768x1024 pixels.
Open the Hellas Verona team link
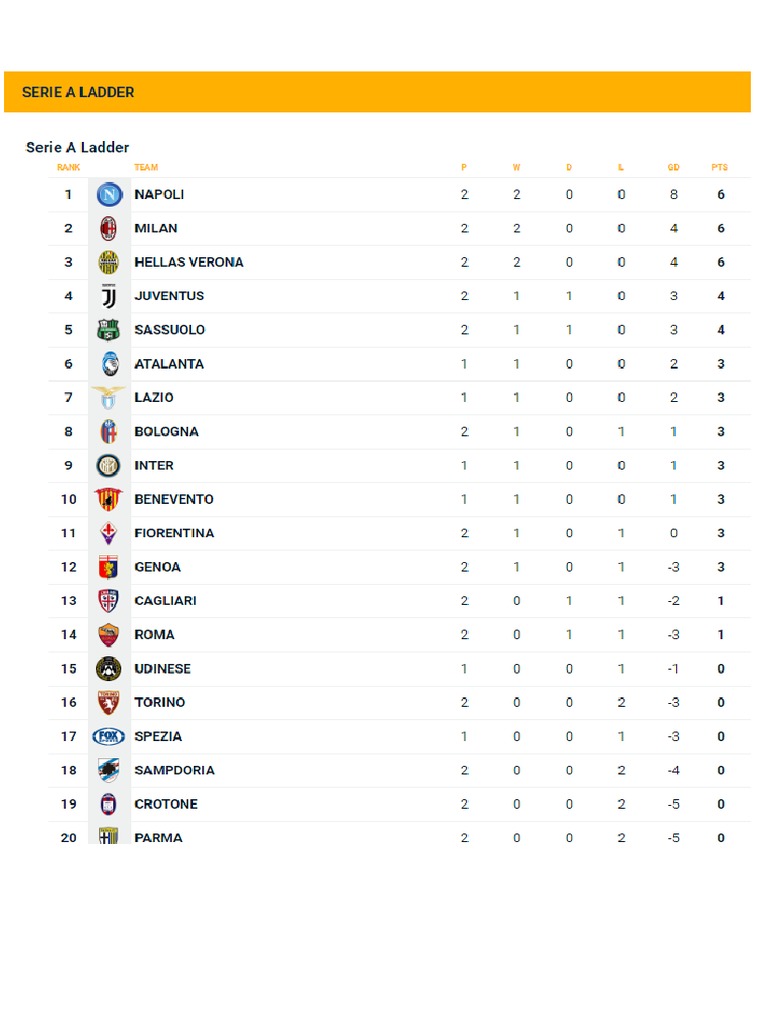[x=189, y=262]
